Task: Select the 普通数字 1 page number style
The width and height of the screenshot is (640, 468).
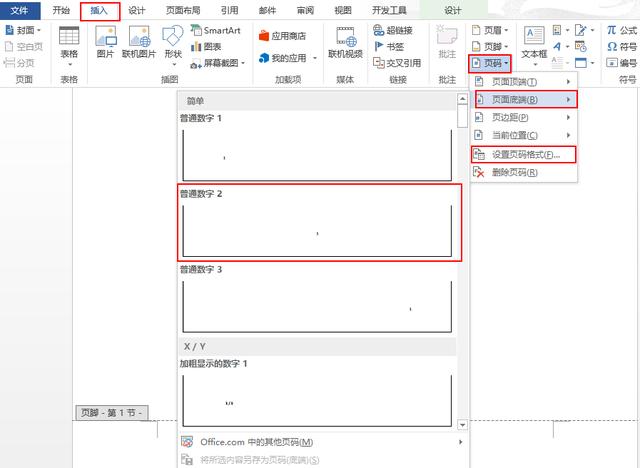Action: [x=318, y=148]
